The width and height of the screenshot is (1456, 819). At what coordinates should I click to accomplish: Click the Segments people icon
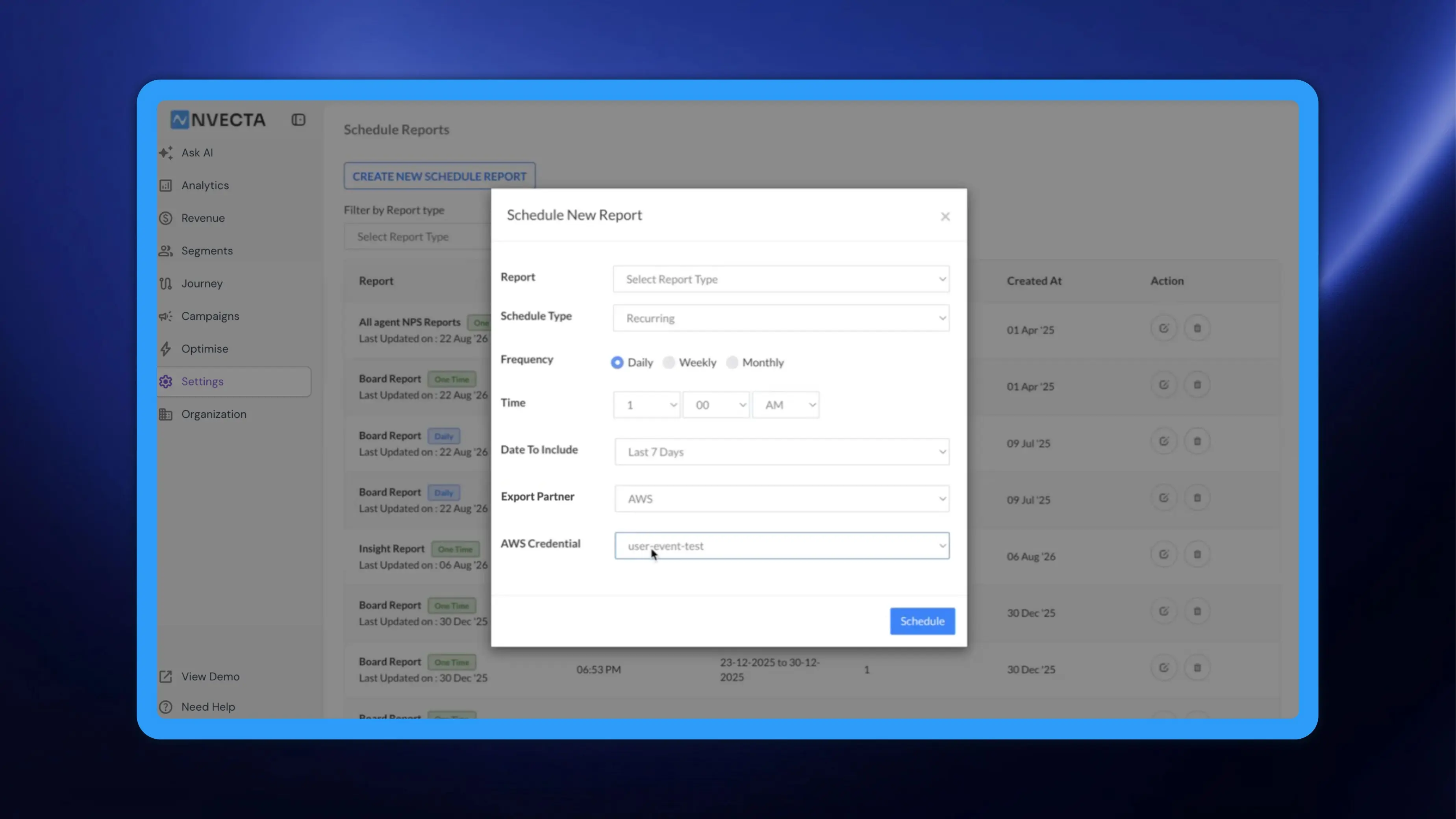[166, 251]
